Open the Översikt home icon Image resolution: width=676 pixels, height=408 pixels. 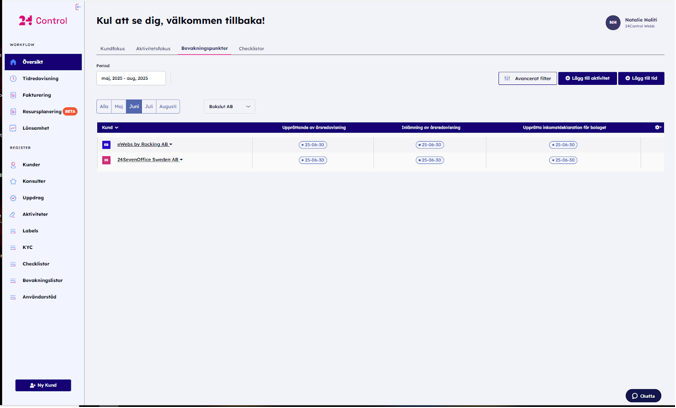[x=13, y=62]
